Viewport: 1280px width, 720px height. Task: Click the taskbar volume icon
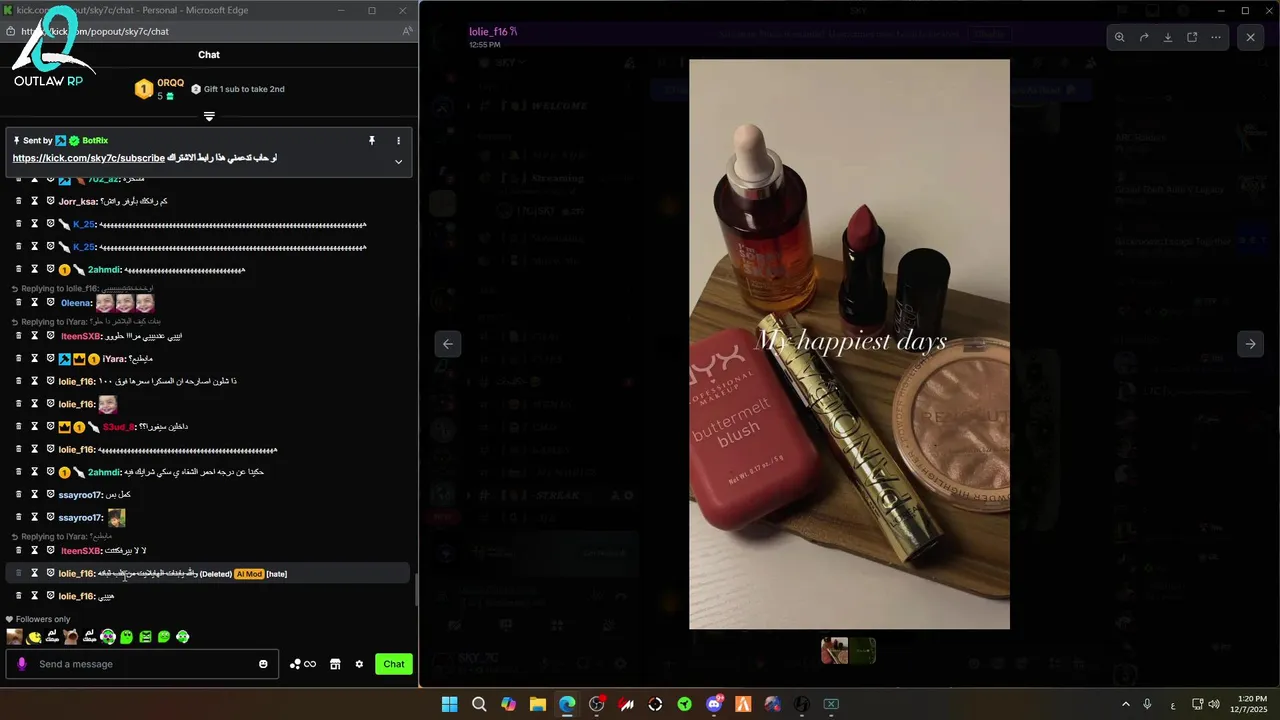click(x=1214, y=704)
